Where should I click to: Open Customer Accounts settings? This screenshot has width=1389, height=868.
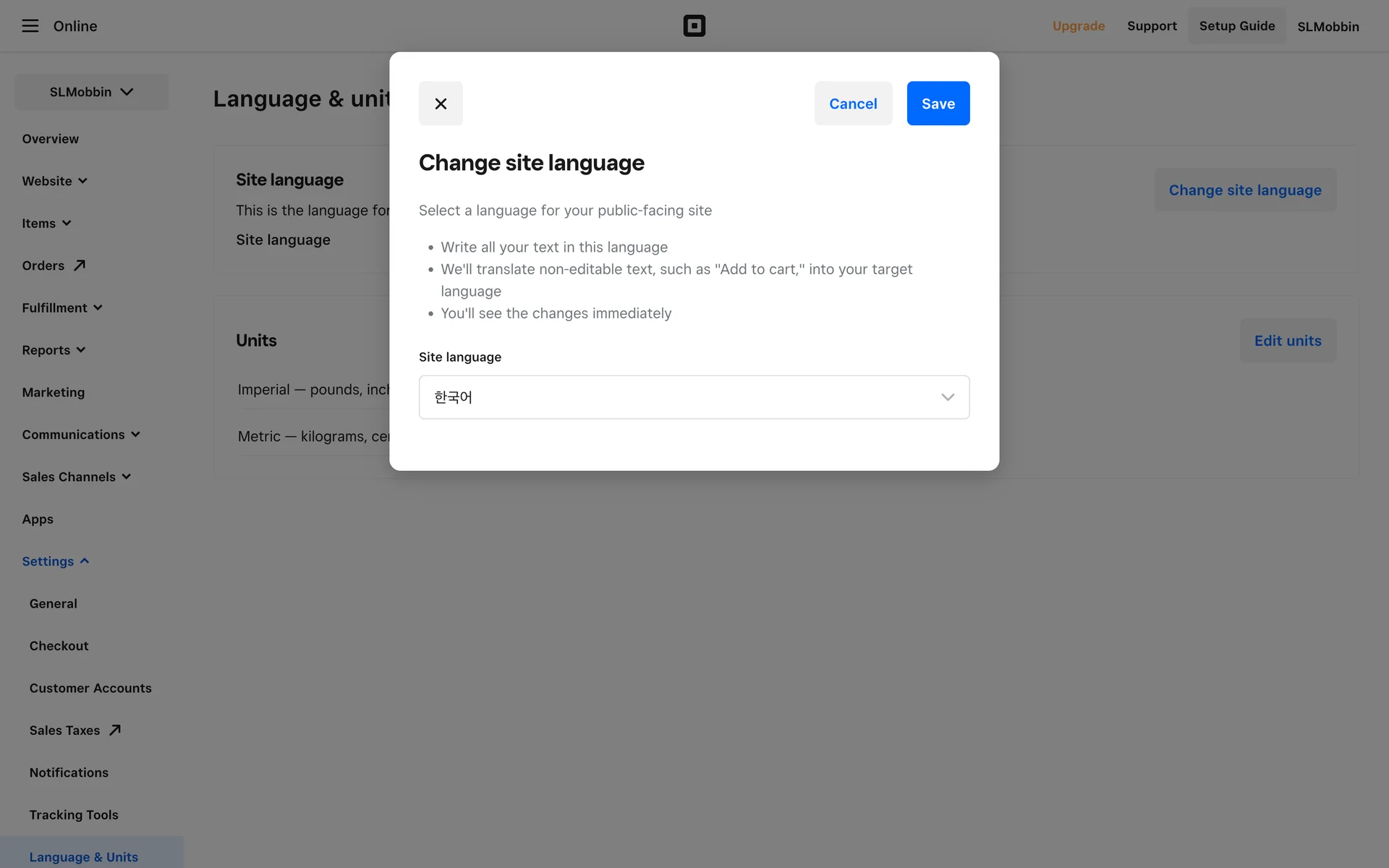pos(90,688)
